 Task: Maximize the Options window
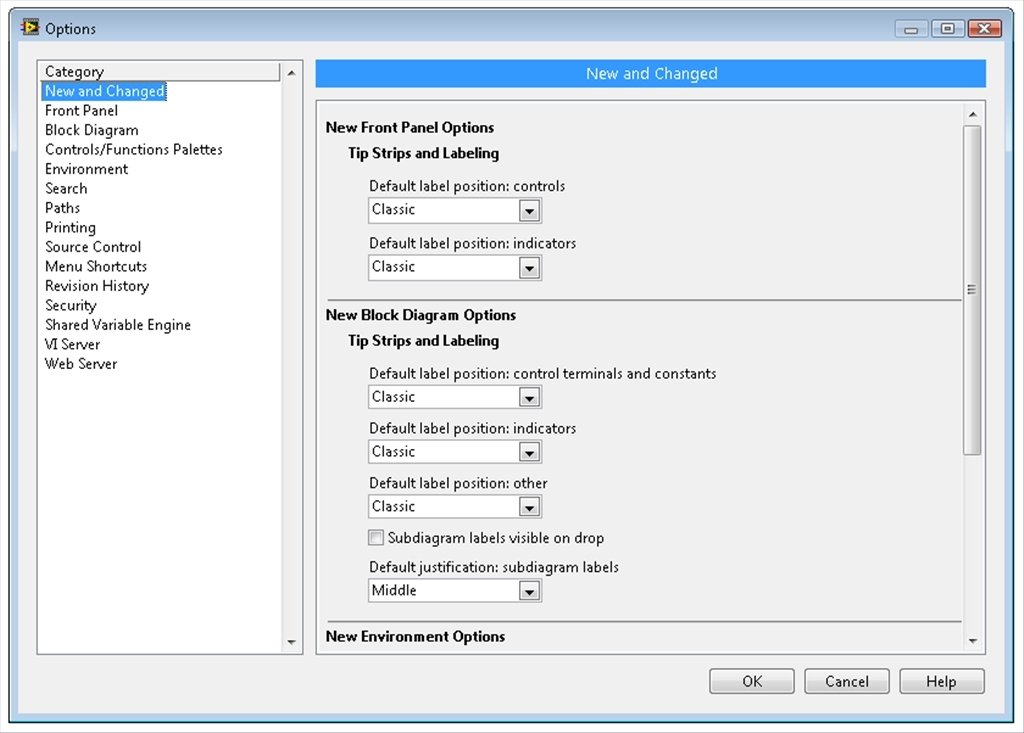point(948,29)
